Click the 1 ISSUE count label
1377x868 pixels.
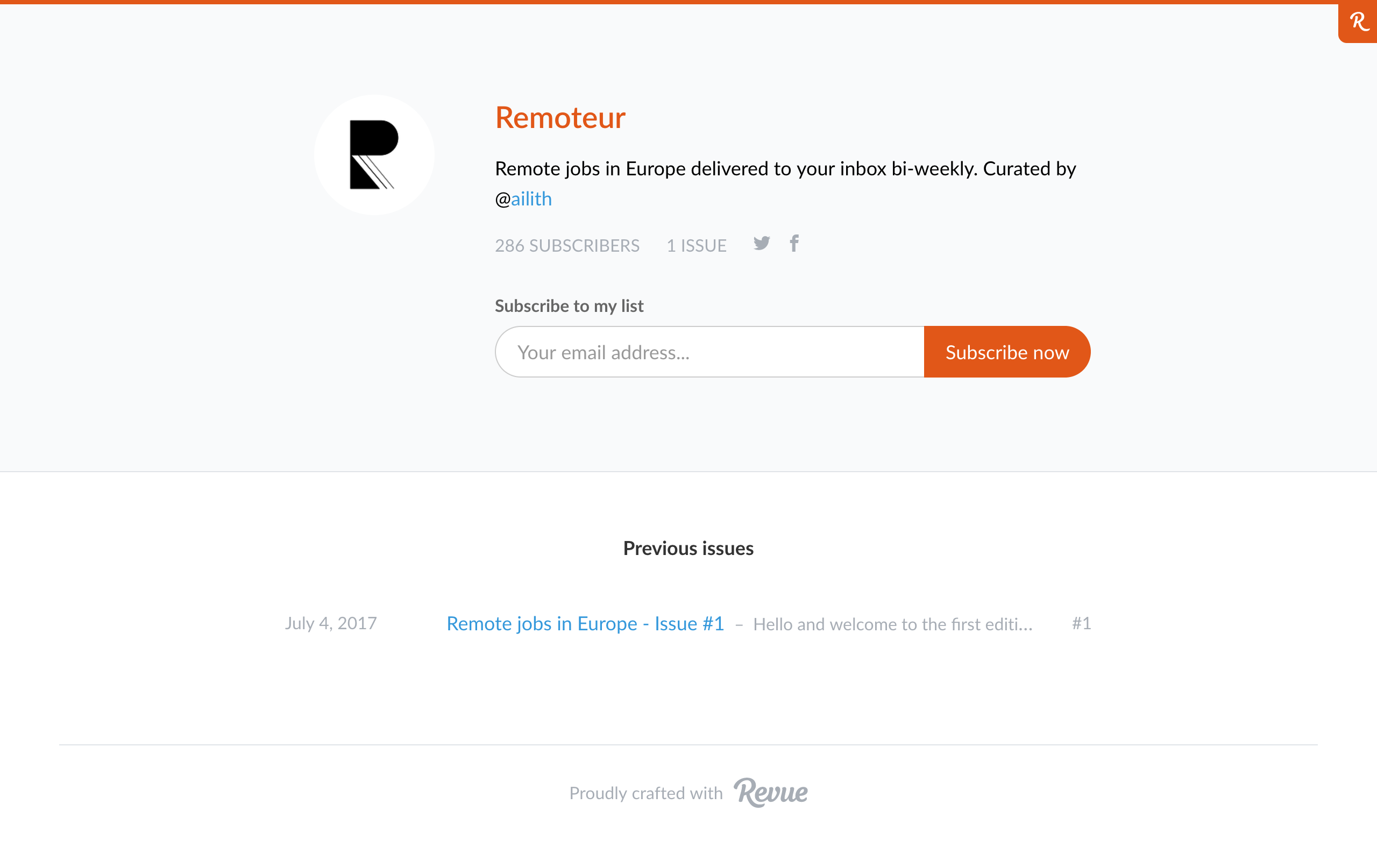click(696, 246)
